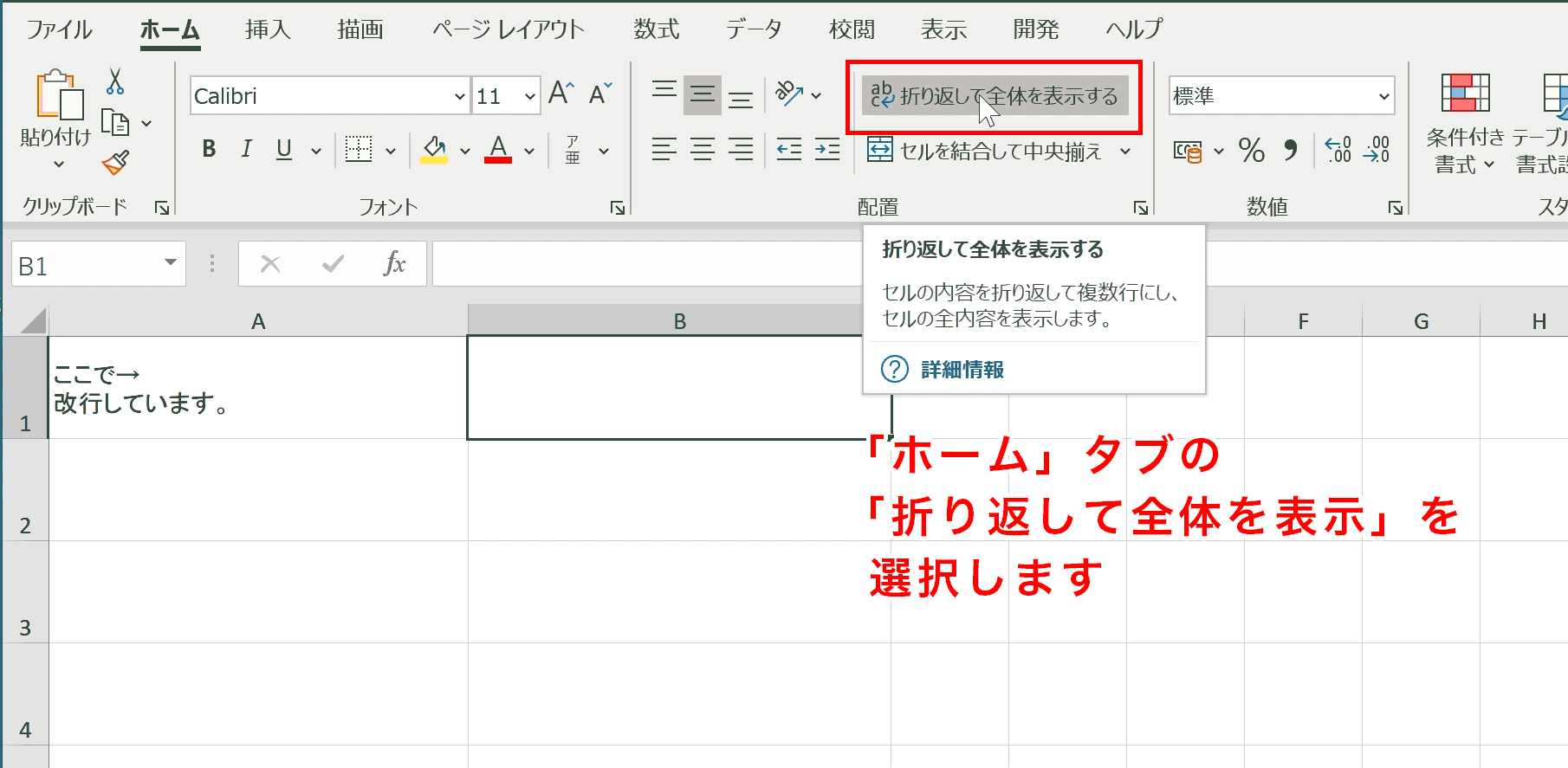The image size is (1568, 768).
Task: Switch to the 校閲 tab
Action: click(x=852, y=29)
